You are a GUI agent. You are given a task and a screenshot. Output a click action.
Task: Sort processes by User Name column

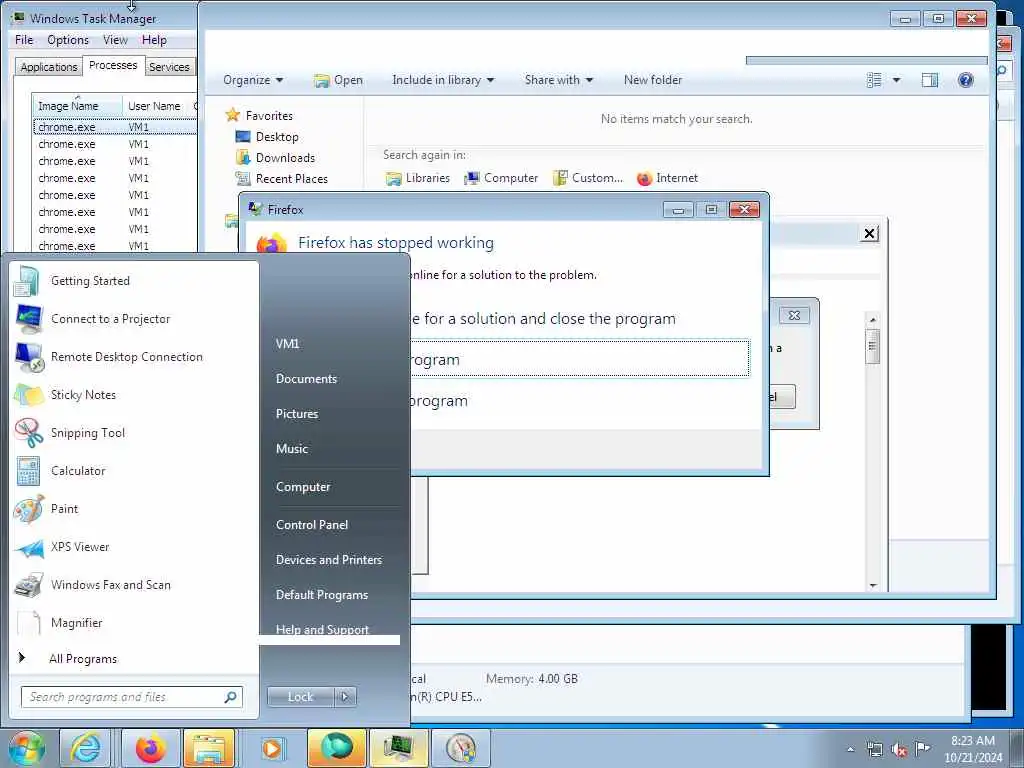pos(154,106)
